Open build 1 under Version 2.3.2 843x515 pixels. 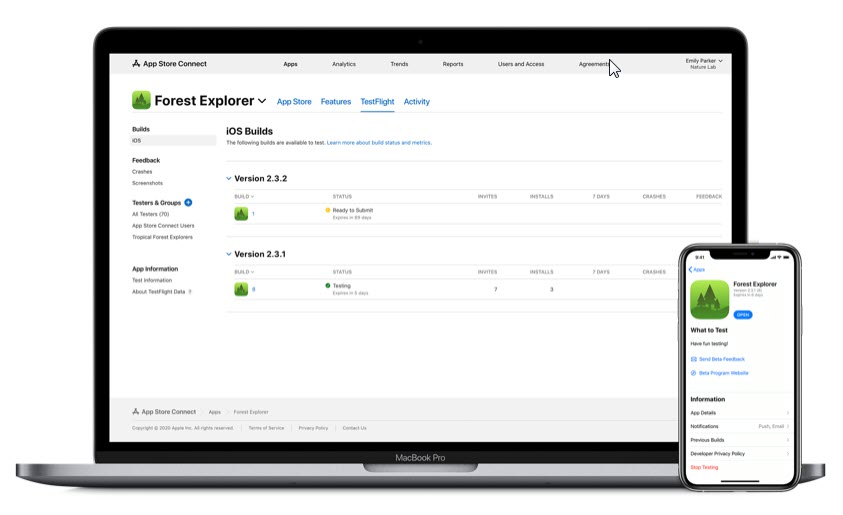tap(253, 214)
